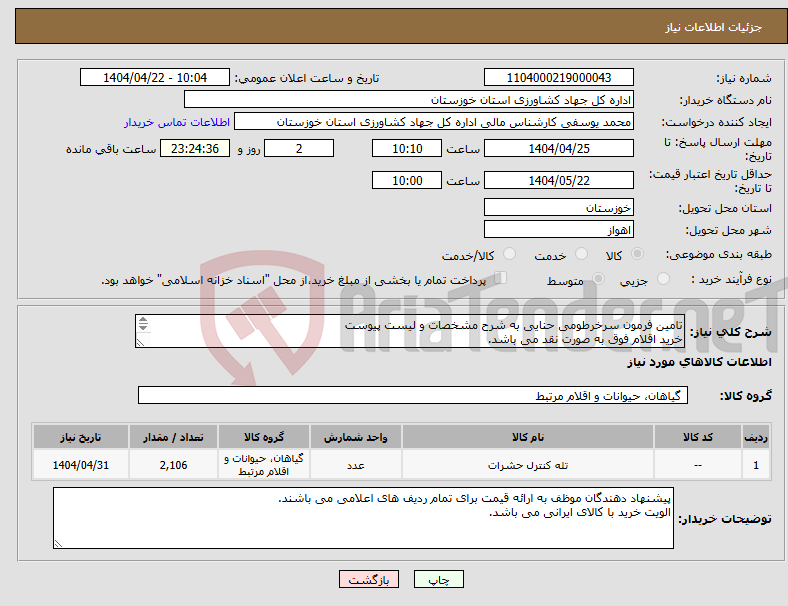
Task: Click the remaining time field 23:24:36
Action: point(195,149)
